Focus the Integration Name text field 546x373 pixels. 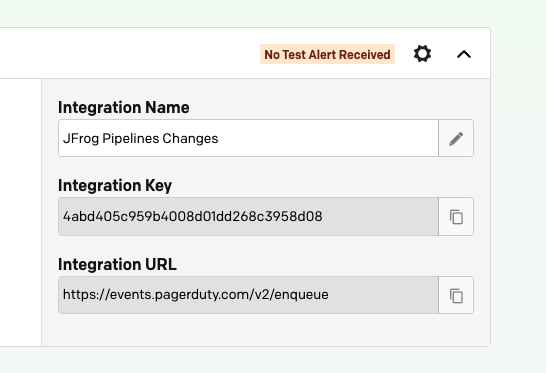point(248,138)
